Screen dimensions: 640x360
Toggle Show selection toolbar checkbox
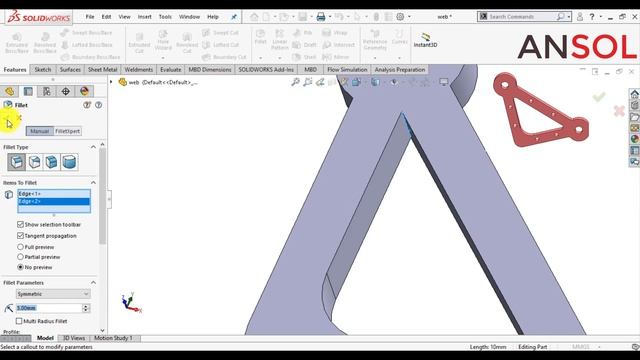(x=20, y=224)
